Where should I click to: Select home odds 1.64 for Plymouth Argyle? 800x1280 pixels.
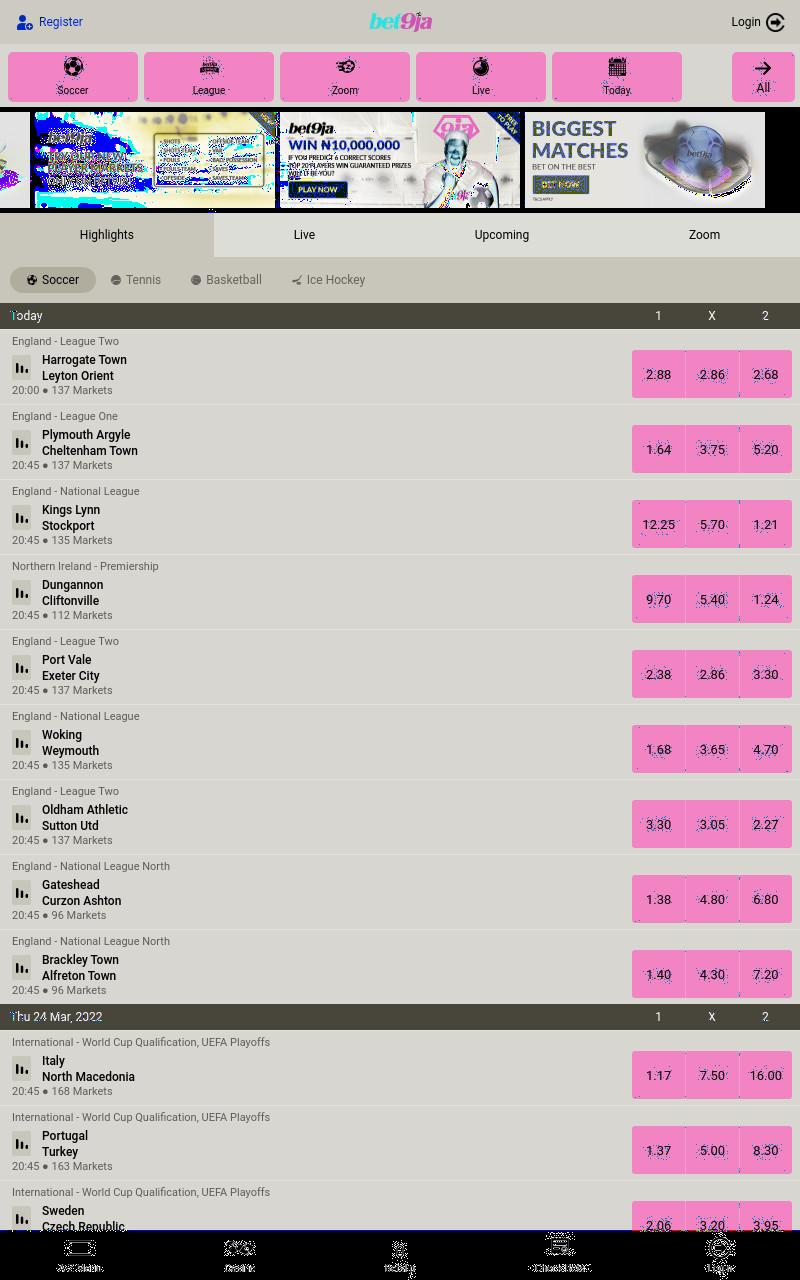click(658, 449)
